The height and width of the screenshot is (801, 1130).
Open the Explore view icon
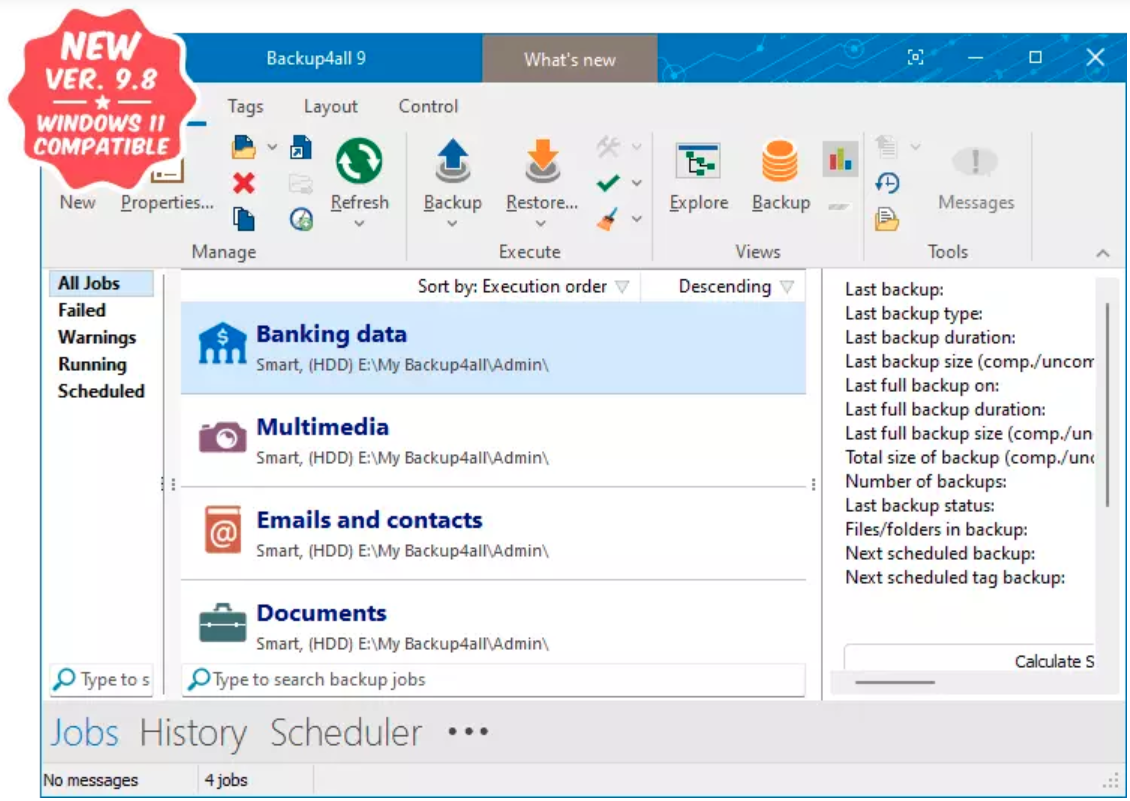[698, 161]
